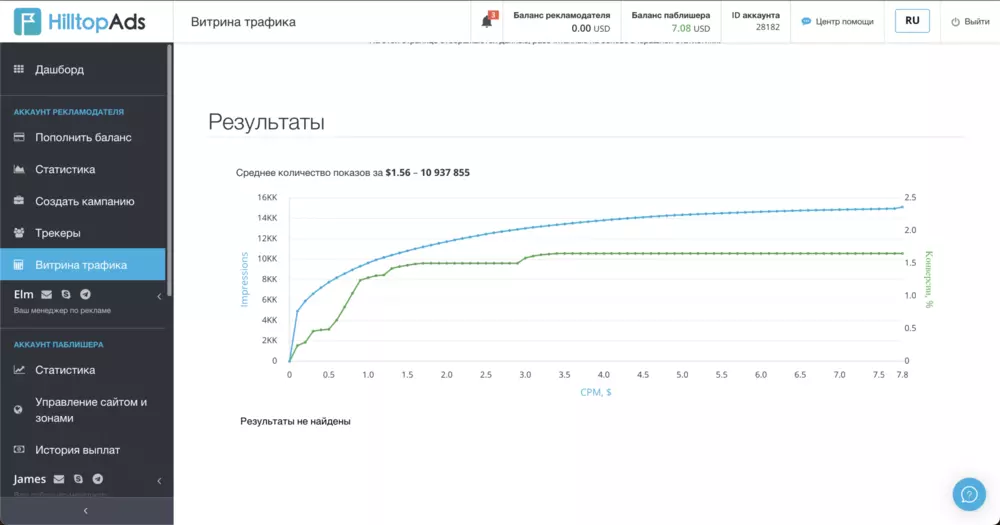1000x525 pixels.
Task: Collapse the sidebar with bottom arrow
Action: pyautogui.click(x=86, y=511)
